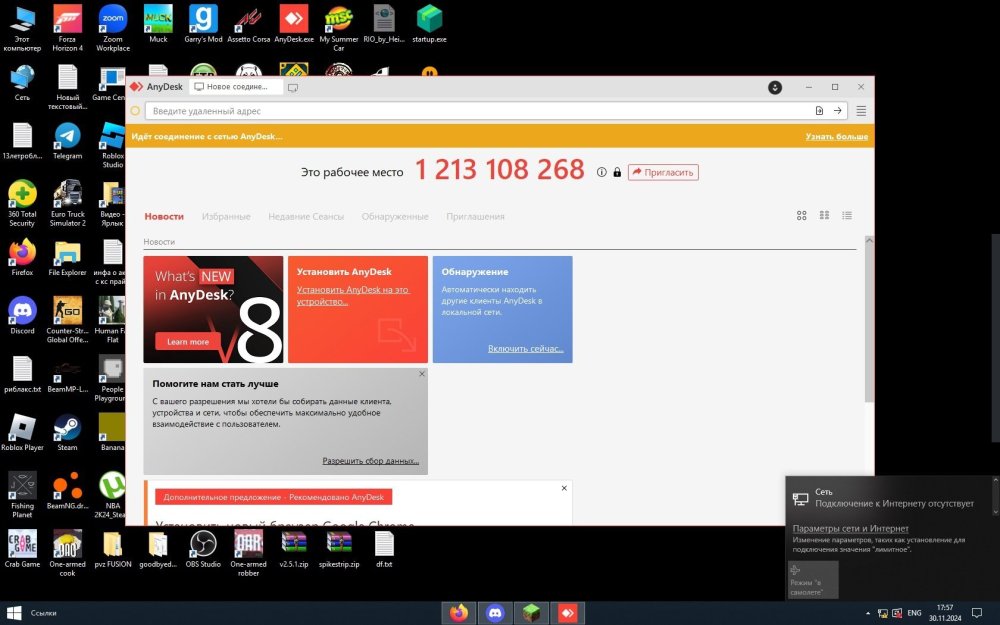Viewport: 1000px width, 625px height.
Task: Select the File Explorer desktop icon
Action: [67, 258]
